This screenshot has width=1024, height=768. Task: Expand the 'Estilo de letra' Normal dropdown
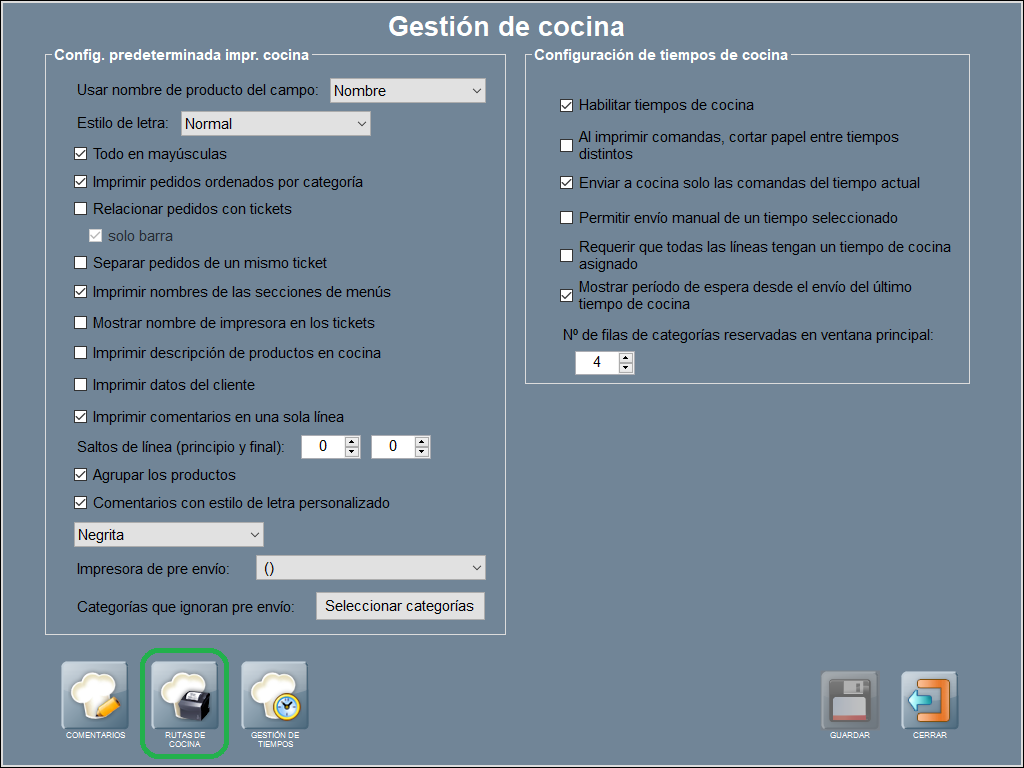click(275, 124)
